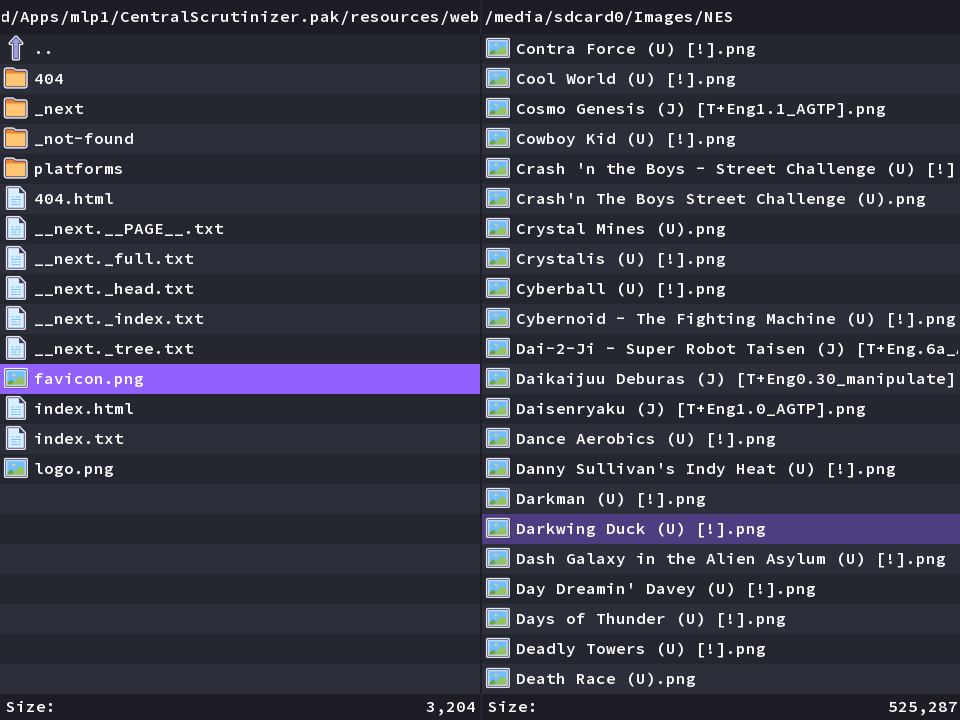Viewport: 960px width, 720px height.
Task: Click image icon of Cyberball (U) [!].png
Action: click(x=498, y=288)
